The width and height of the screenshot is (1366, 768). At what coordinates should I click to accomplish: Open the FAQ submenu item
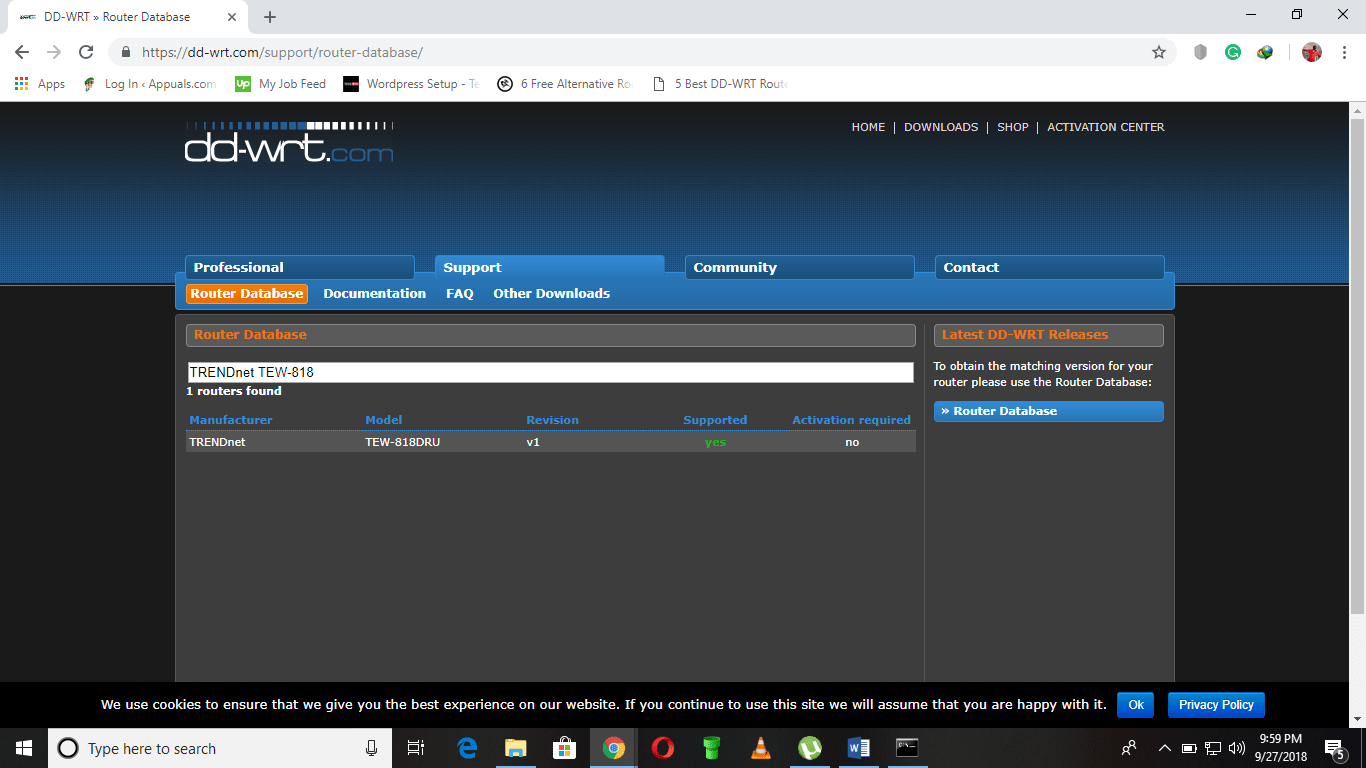pyautogui.click(x=460, y=293)
